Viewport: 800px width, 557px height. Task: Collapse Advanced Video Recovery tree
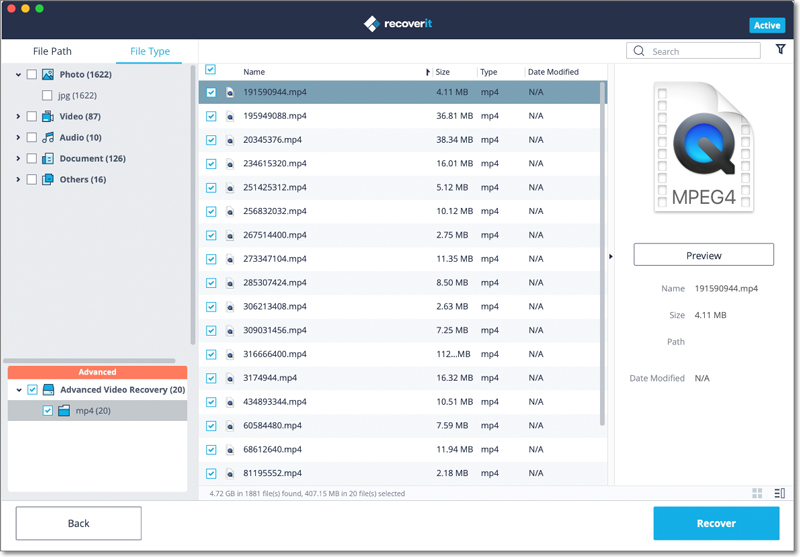19,390
